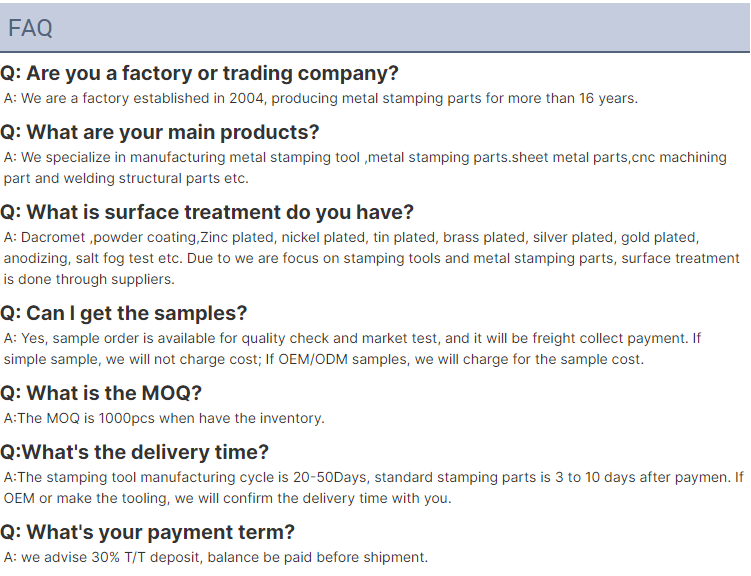
Task: Select question "Are you a factory or trading company?"
Action: (x=200, y=73)
